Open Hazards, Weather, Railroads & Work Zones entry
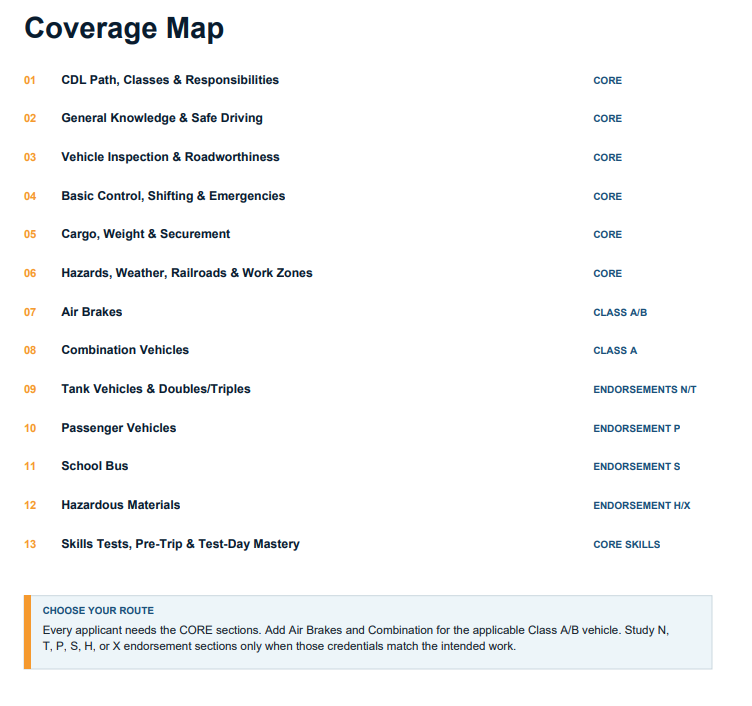The height and width of the screenshot is (706, 752). point(187,273)
